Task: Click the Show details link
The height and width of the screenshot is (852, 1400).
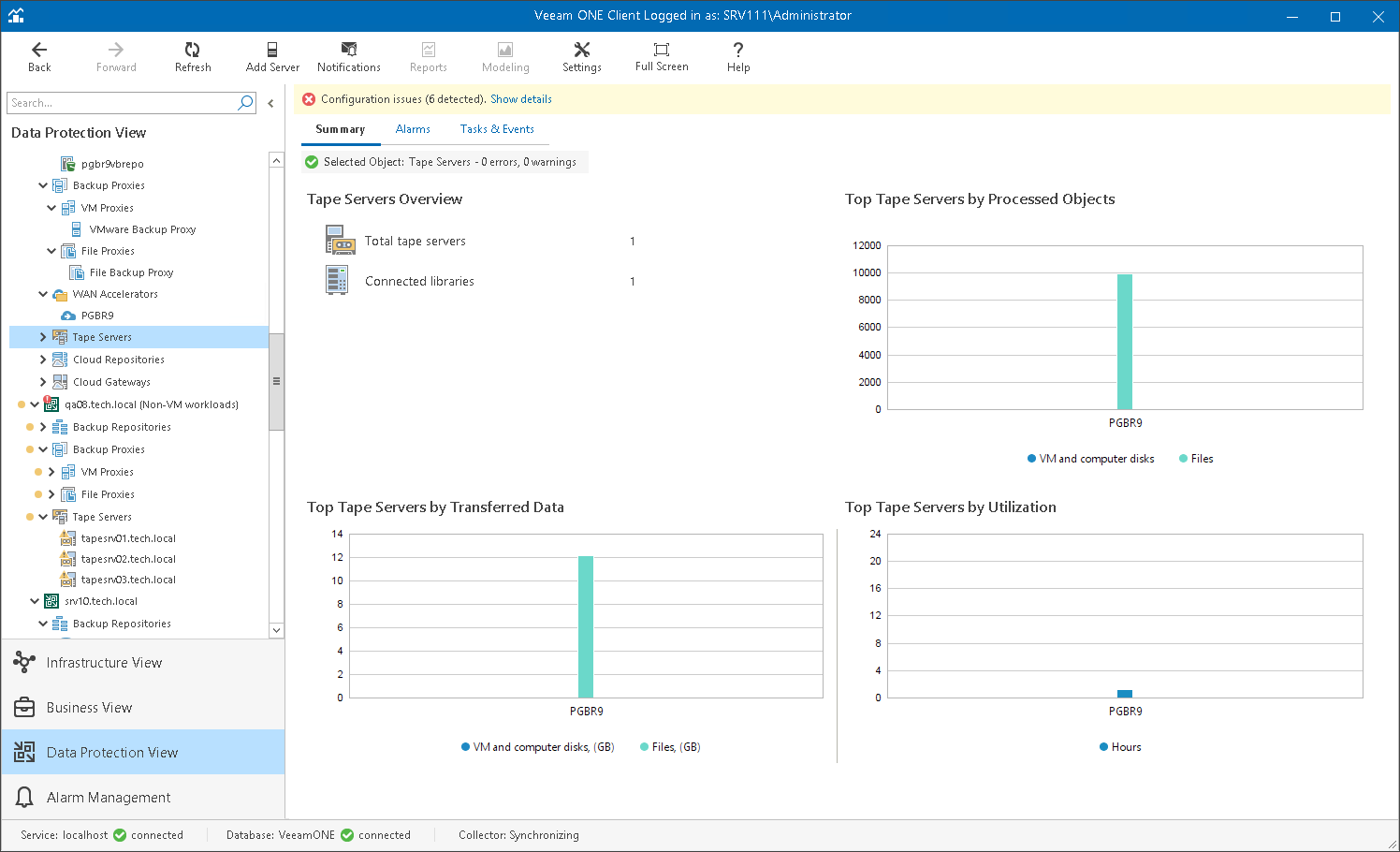Action: (x=521, y=99)
